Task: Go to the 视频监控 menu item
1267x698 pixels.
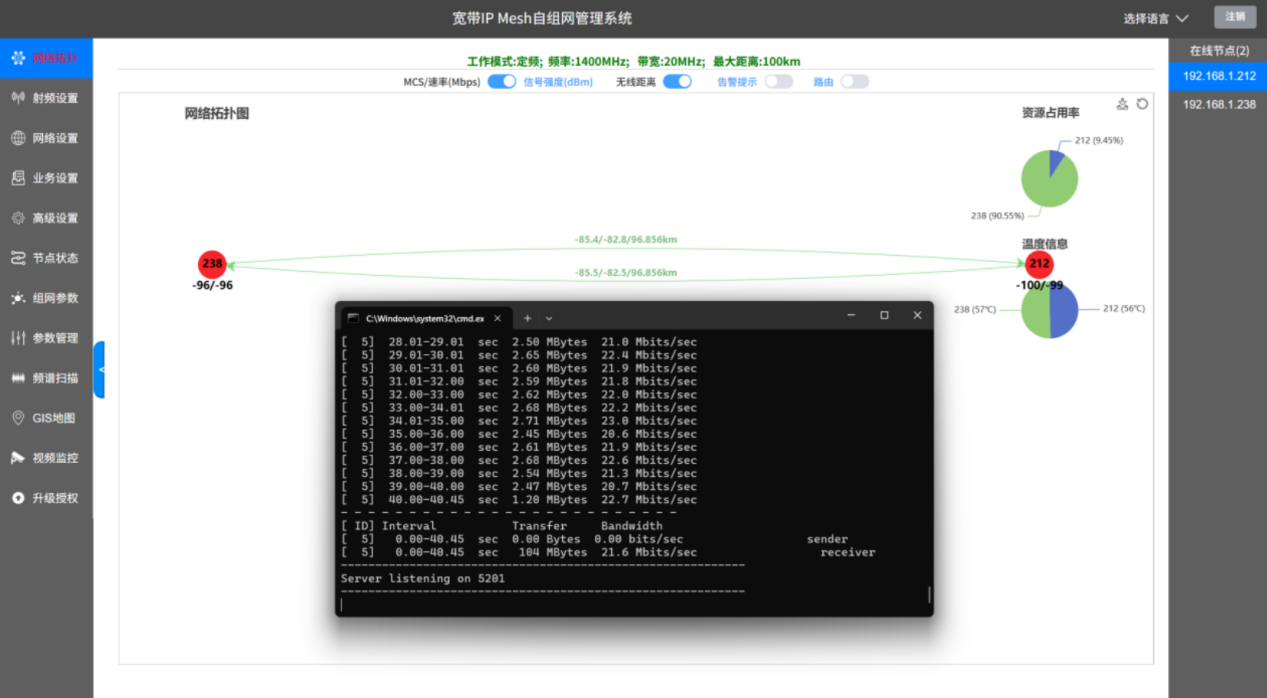Action: pyautogui.click(x=47, y=458)
